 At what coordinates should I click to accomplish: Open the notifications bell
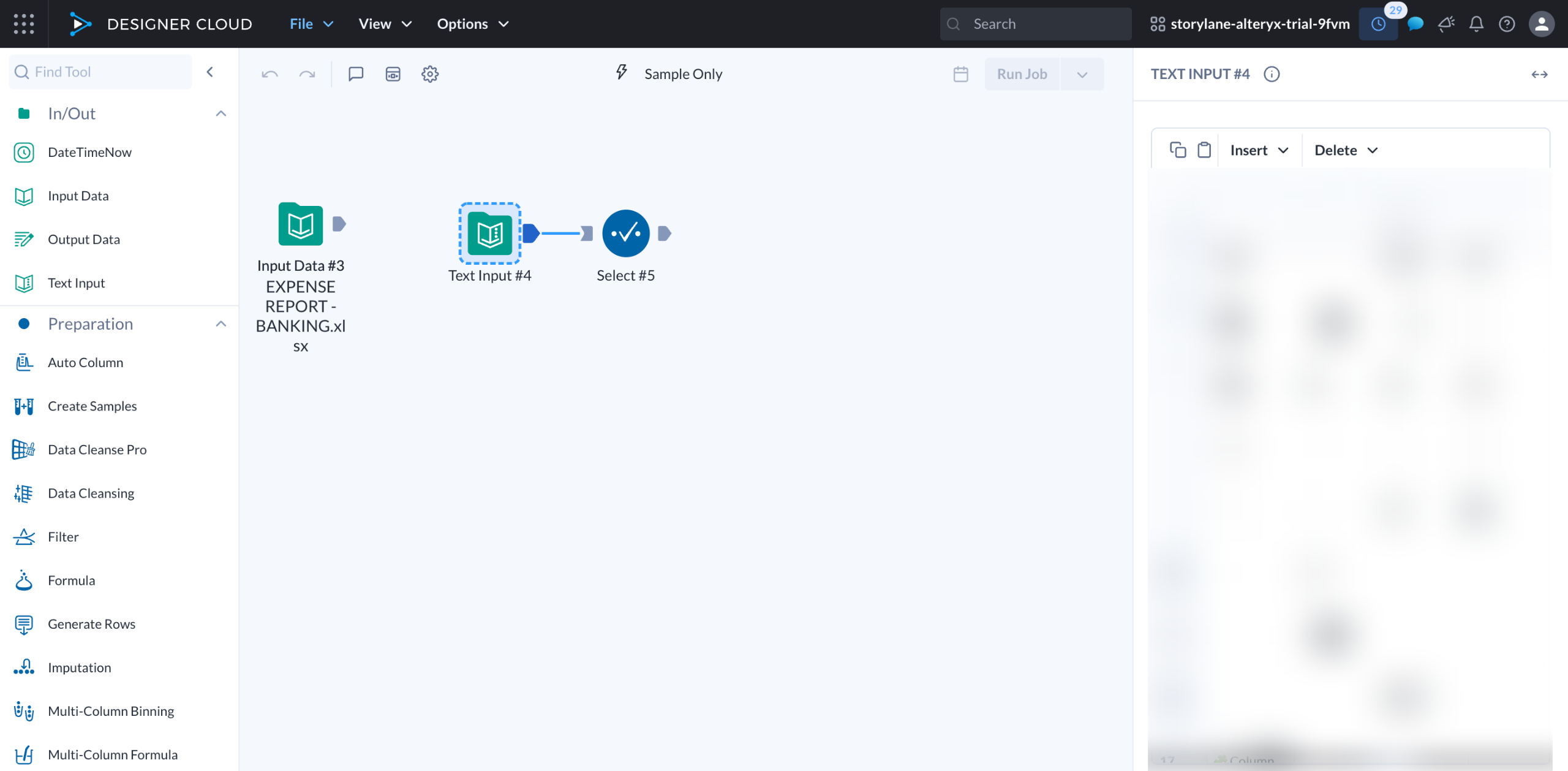(1476, 24)
